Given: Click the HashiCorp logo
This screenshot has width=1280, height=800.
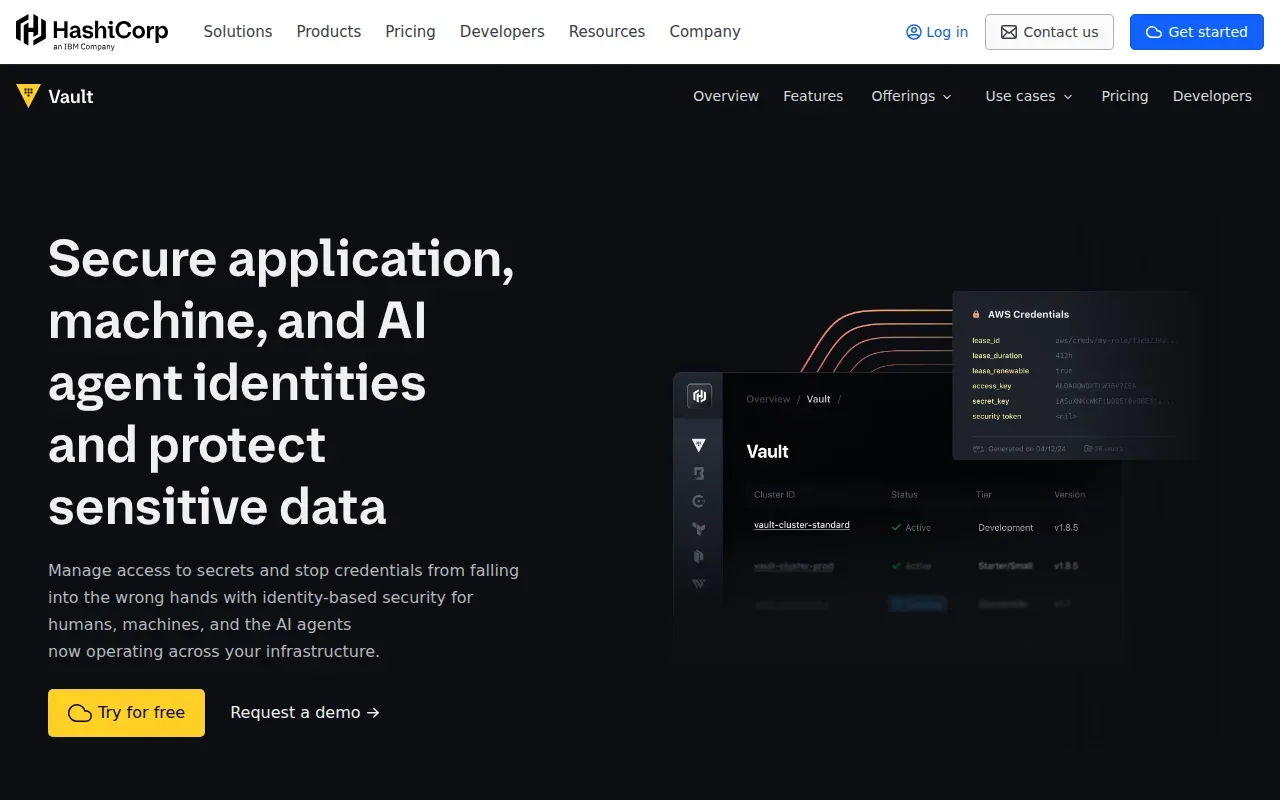Looking at the screenshot, I should point(92,32).
